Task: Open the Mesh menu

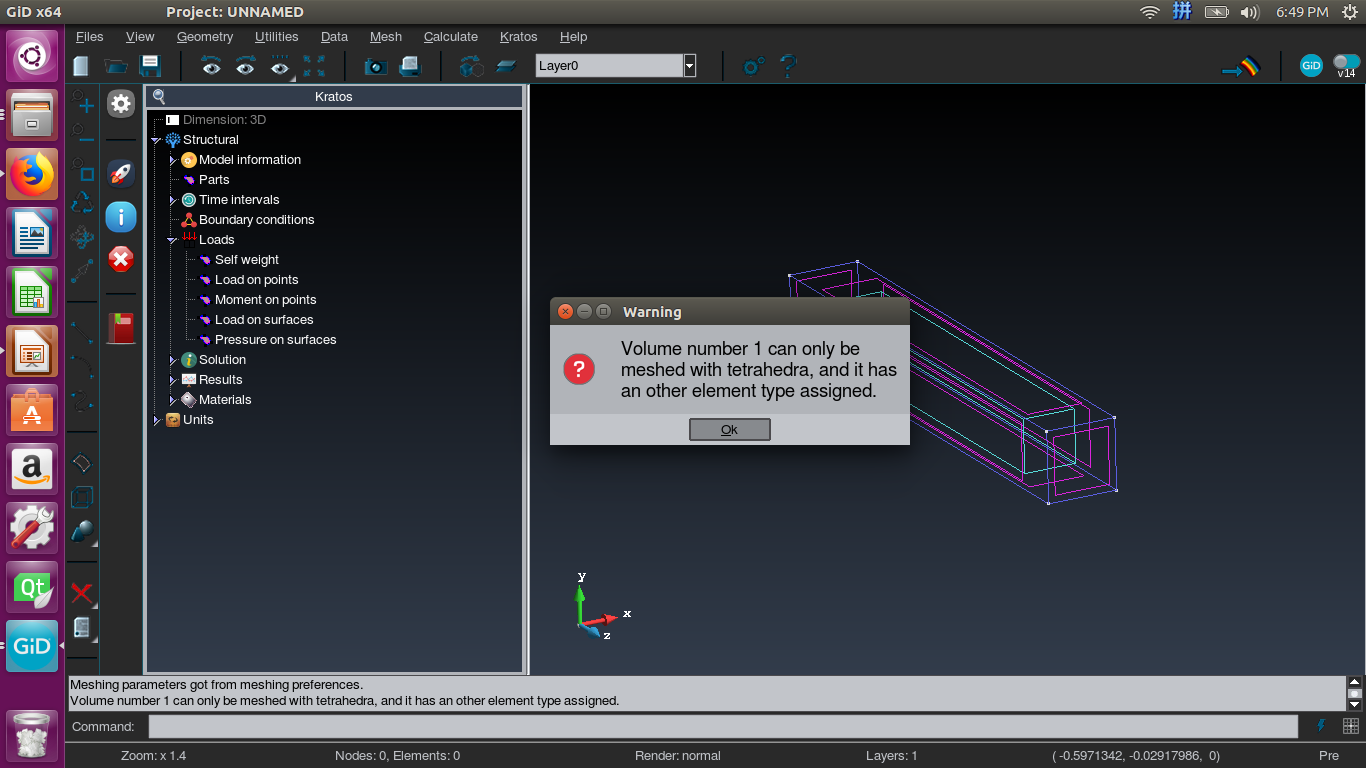Action: click(x=385, y=37)
